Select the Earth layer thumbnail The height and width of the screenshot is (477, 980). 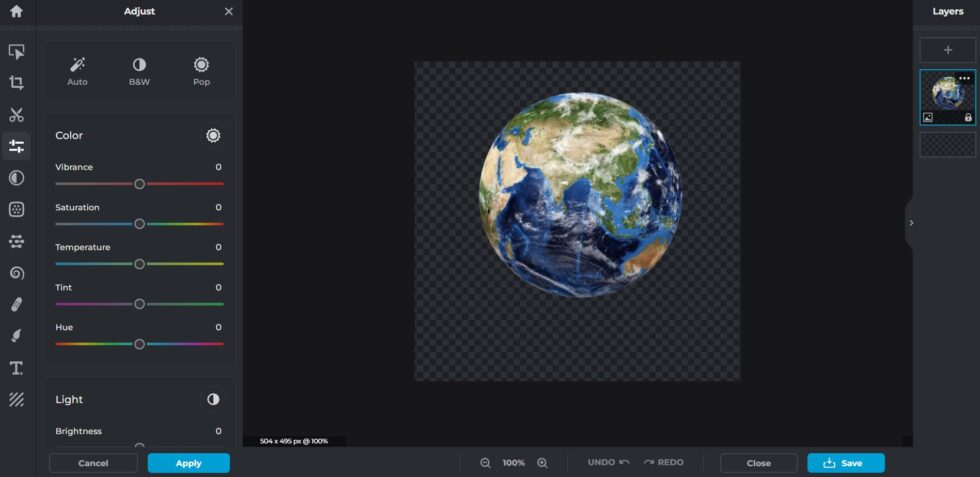(946, 96)
